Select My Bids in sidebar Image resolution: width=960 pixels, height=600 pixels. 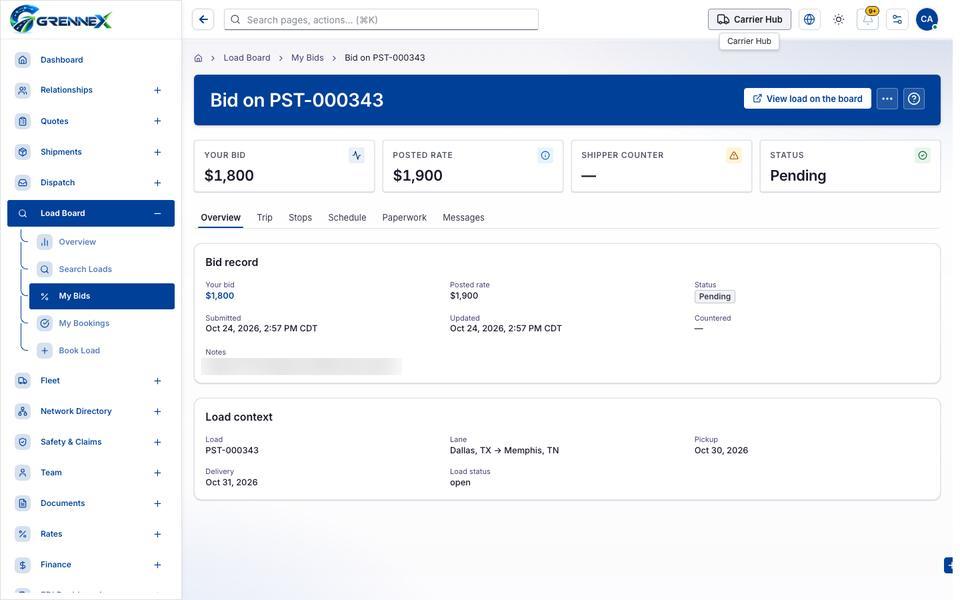pos(102,296)
